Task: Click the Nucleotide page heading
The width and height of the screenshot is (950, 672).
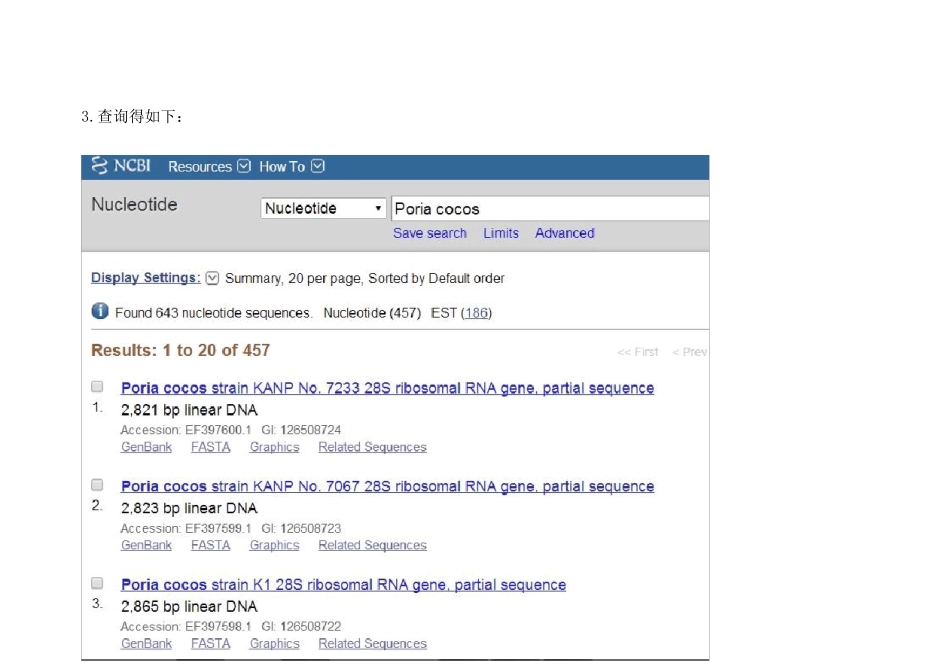Action: (x=135, y=204)
